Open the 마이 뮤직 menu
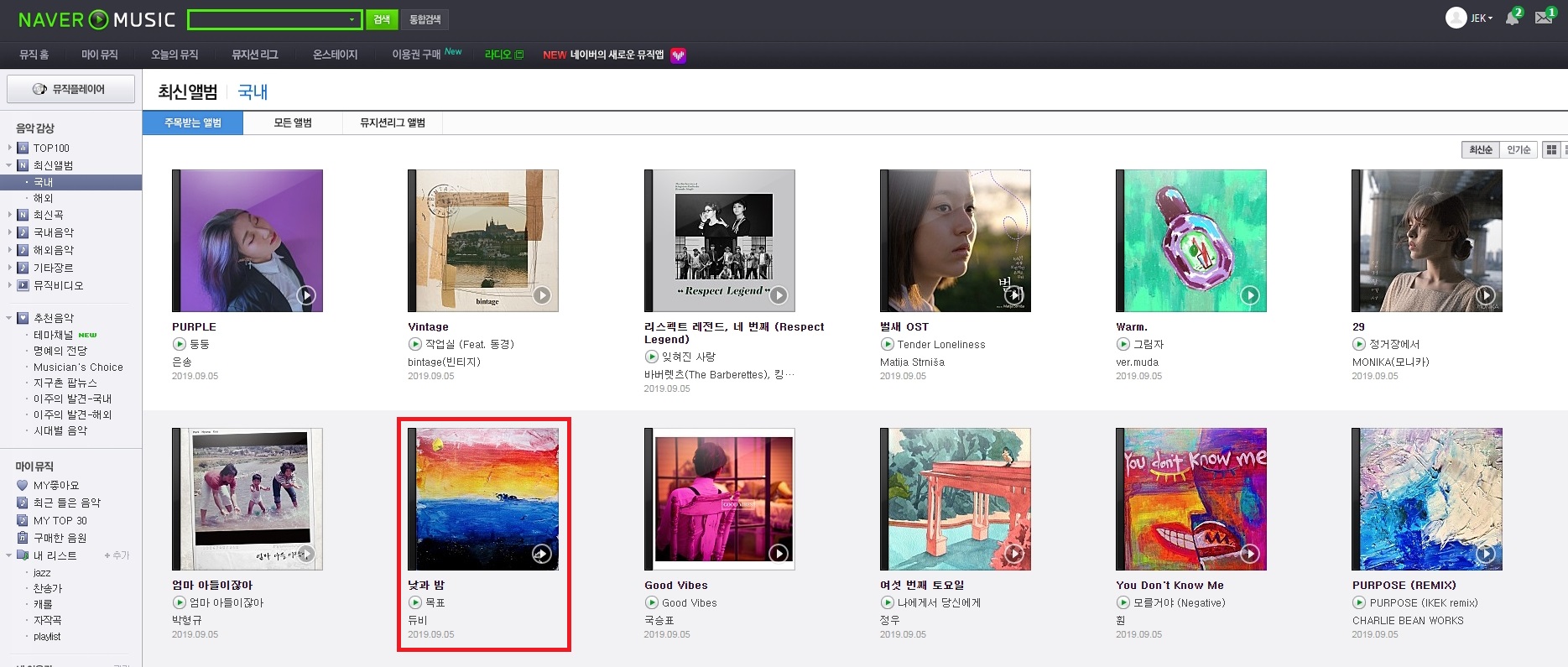Viewport: 1568px width, 667px height. [x=99, y=55]
